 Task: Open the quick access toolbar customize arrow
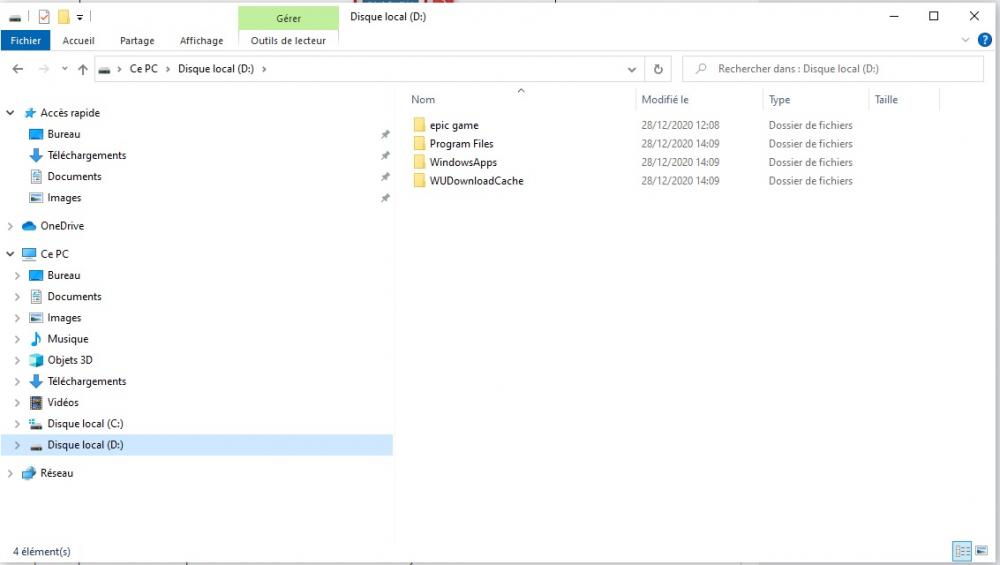coord(80,17)
